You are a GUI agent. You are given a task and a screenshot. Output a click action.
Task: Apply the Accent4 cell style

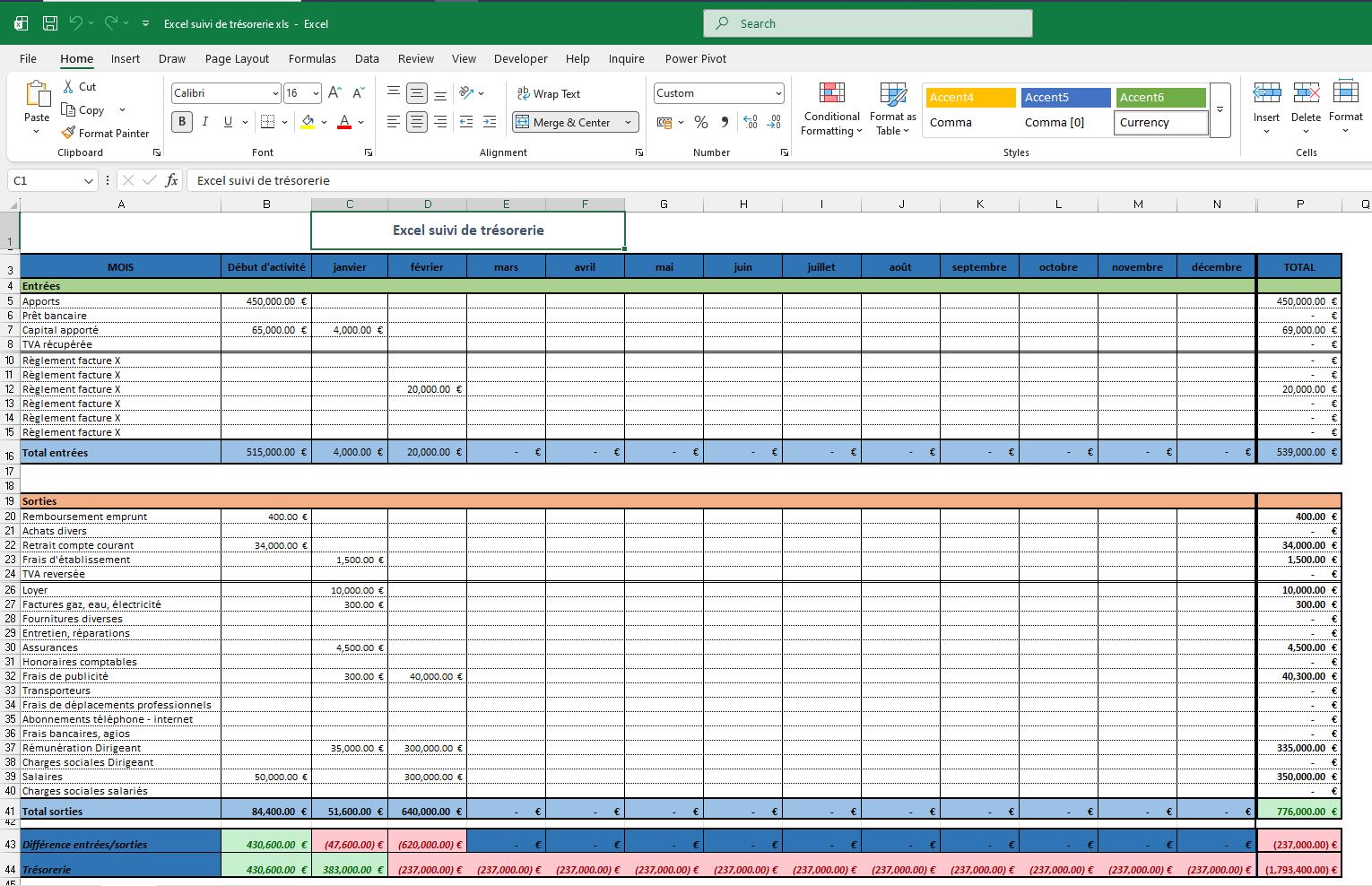point(970,97)
